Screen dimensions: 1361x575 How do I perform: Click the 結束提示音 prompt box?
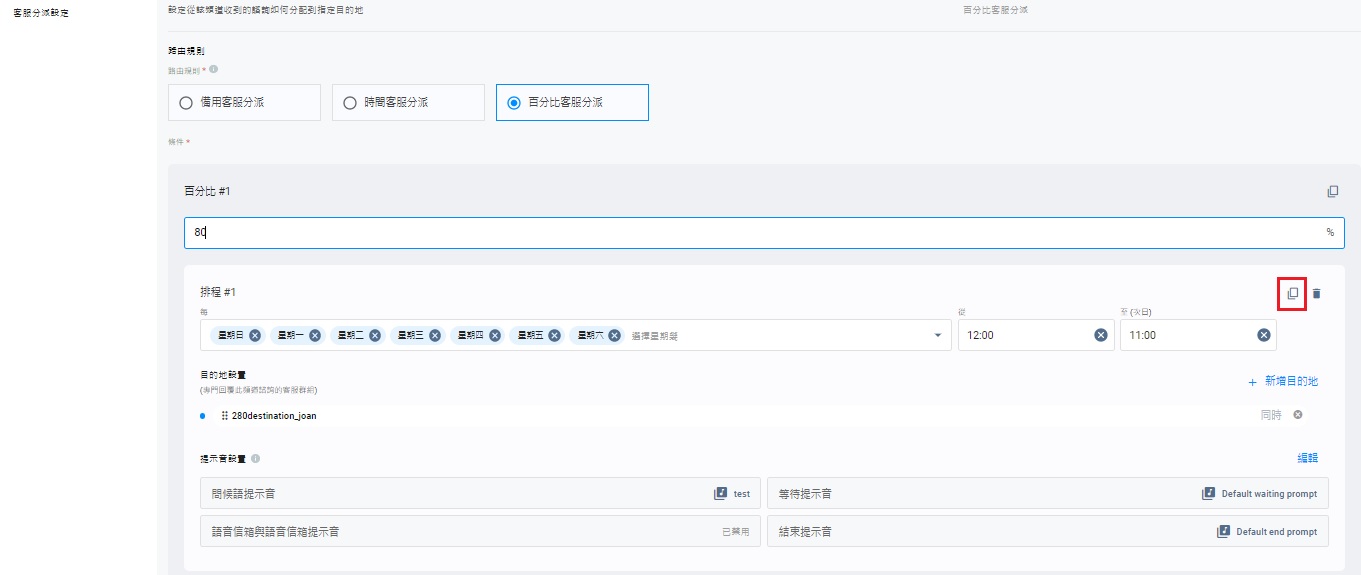1048,531
